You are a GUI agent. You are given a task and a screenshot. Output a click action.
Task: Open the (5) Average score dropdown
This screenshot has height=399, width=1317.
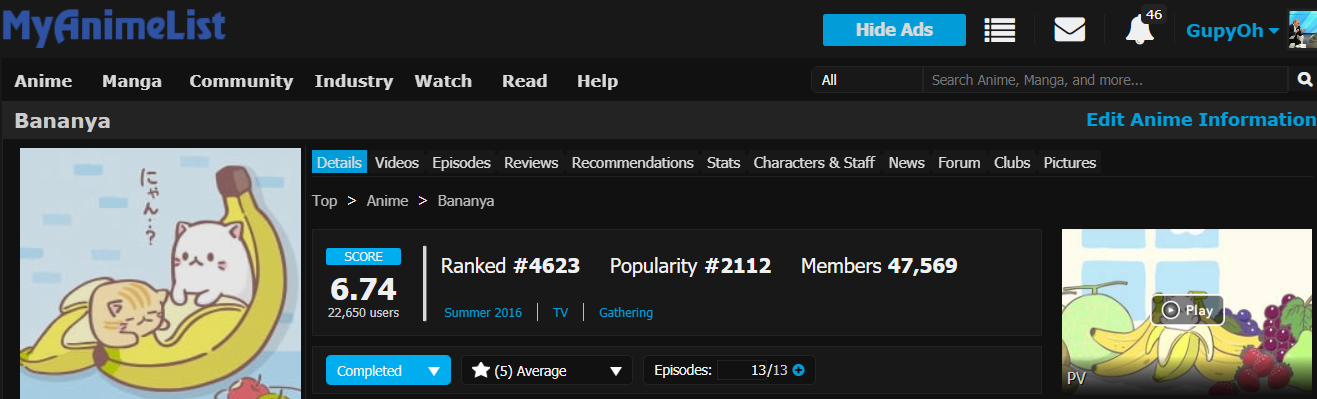point(547,371)
